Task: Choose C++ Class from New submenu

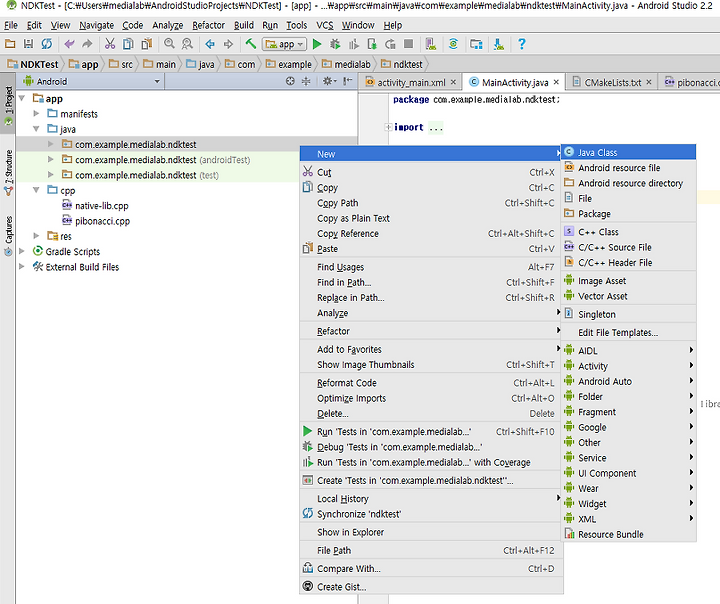Action: coord(628,232)
